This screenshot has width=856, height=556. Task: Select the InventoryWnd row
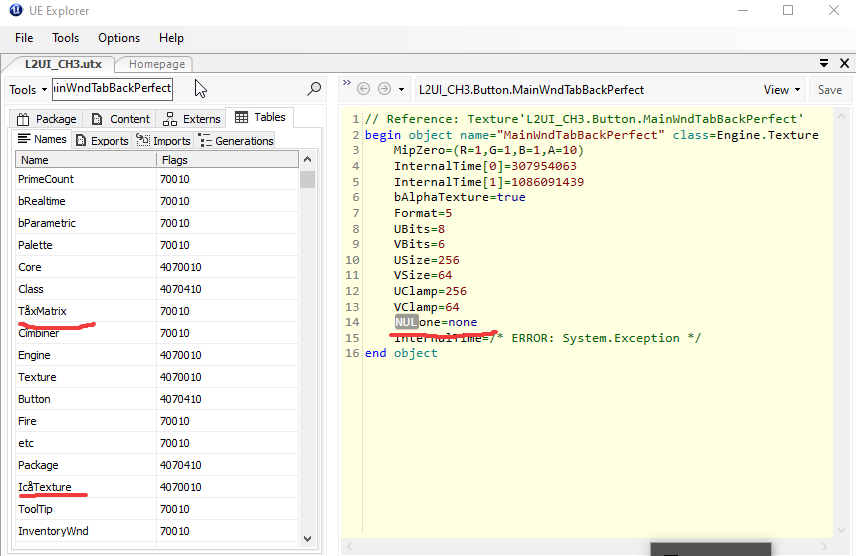pyautogui.click(x=157, y=531)
